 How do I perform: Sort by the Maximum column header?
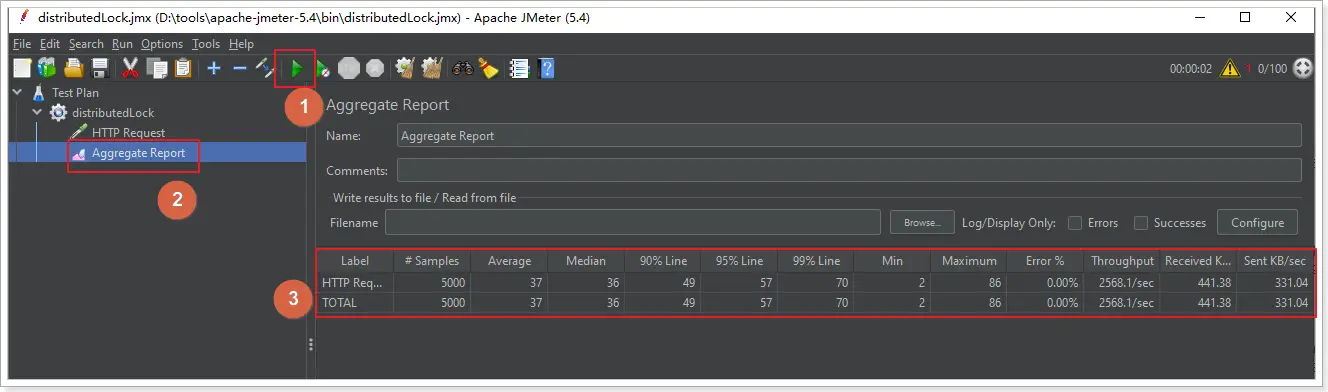tap(969, 261)
